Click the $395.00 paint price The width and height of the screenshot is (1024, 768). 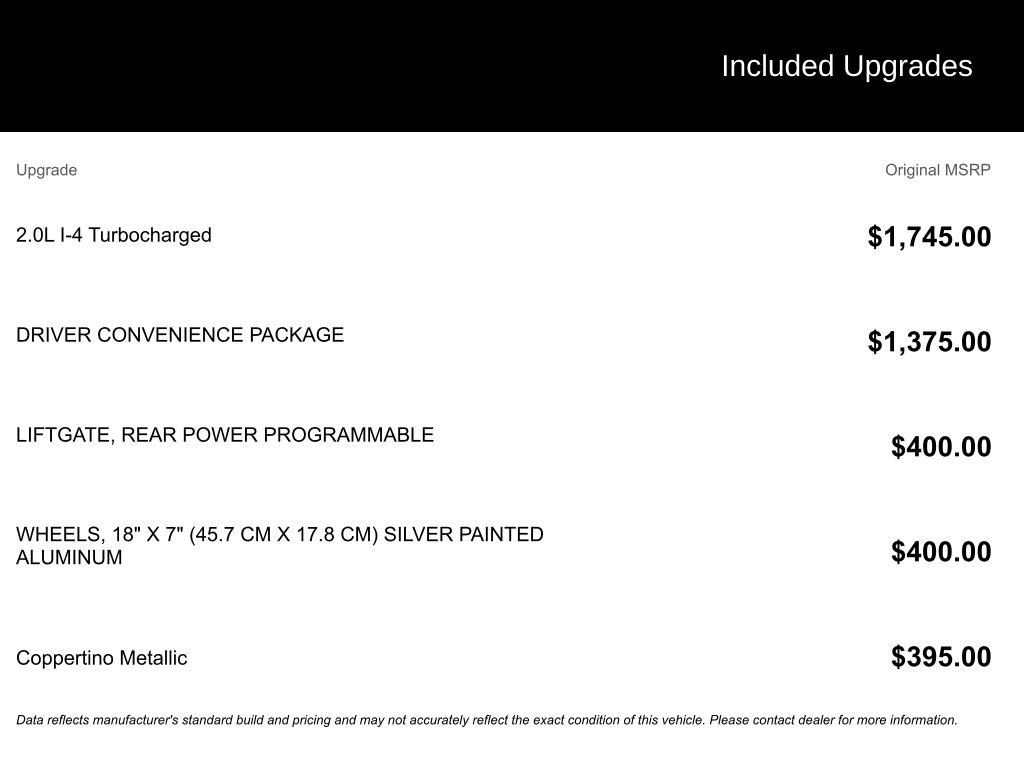(941, 657)
